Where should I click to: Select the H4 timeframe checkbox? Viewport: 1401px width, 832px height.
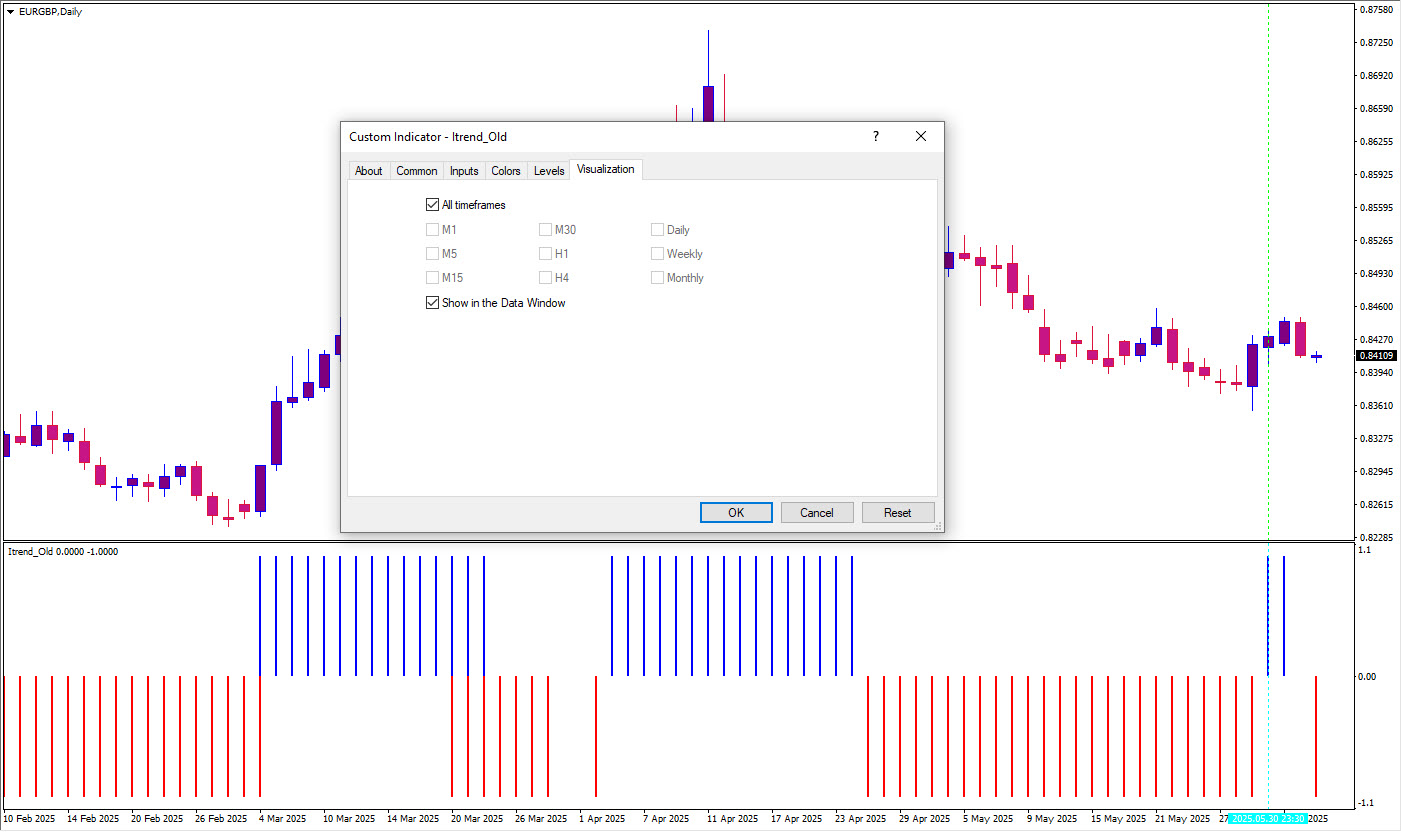coord(546,278)
